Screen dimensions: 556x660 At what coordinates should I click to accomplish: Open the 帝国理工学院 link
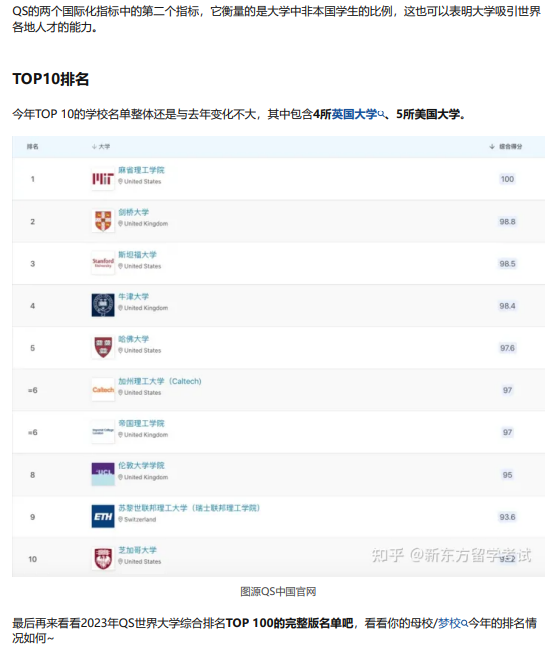(141, 423)
